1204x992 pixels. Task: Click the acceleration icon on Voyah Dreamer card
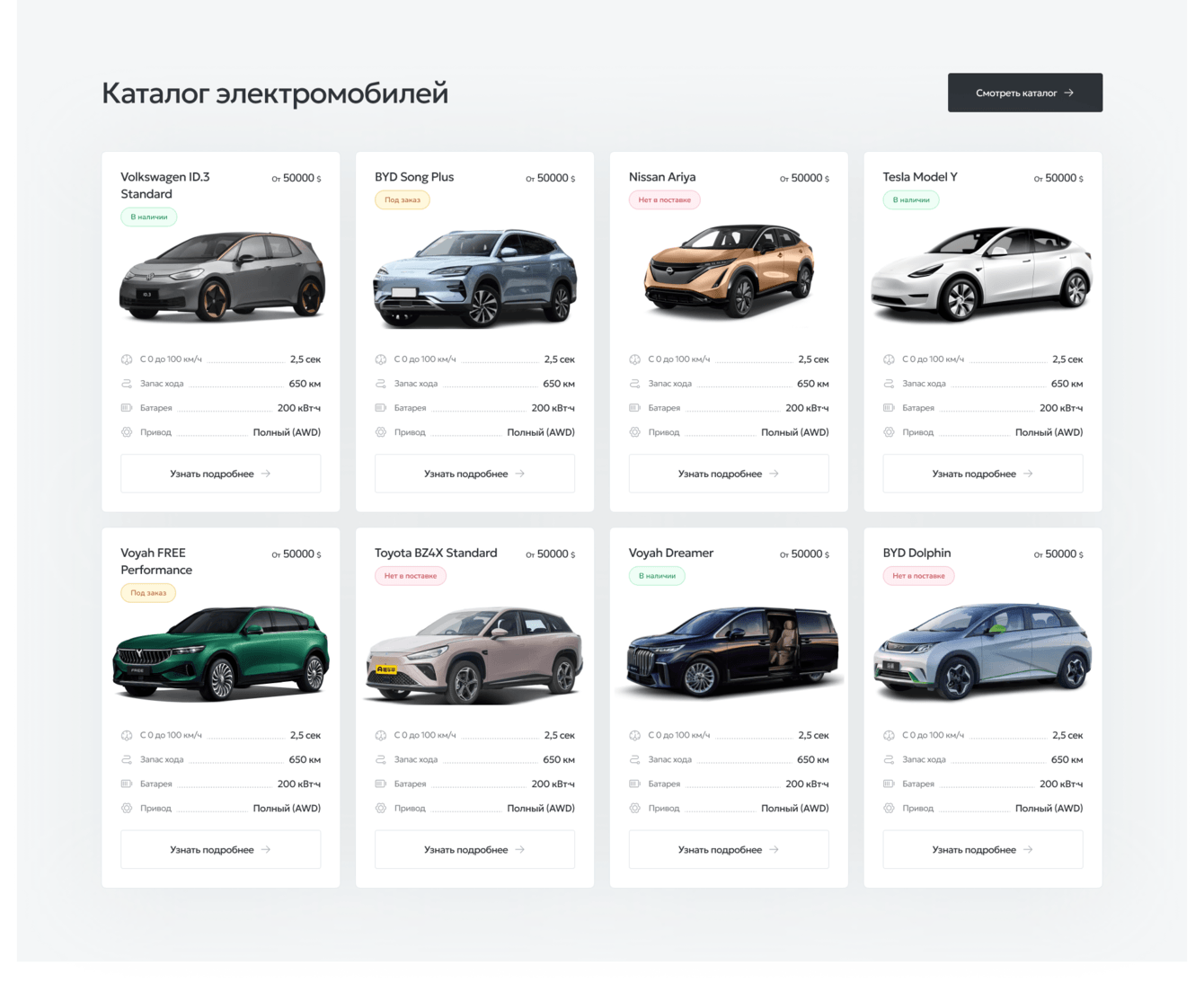[635, 735]
